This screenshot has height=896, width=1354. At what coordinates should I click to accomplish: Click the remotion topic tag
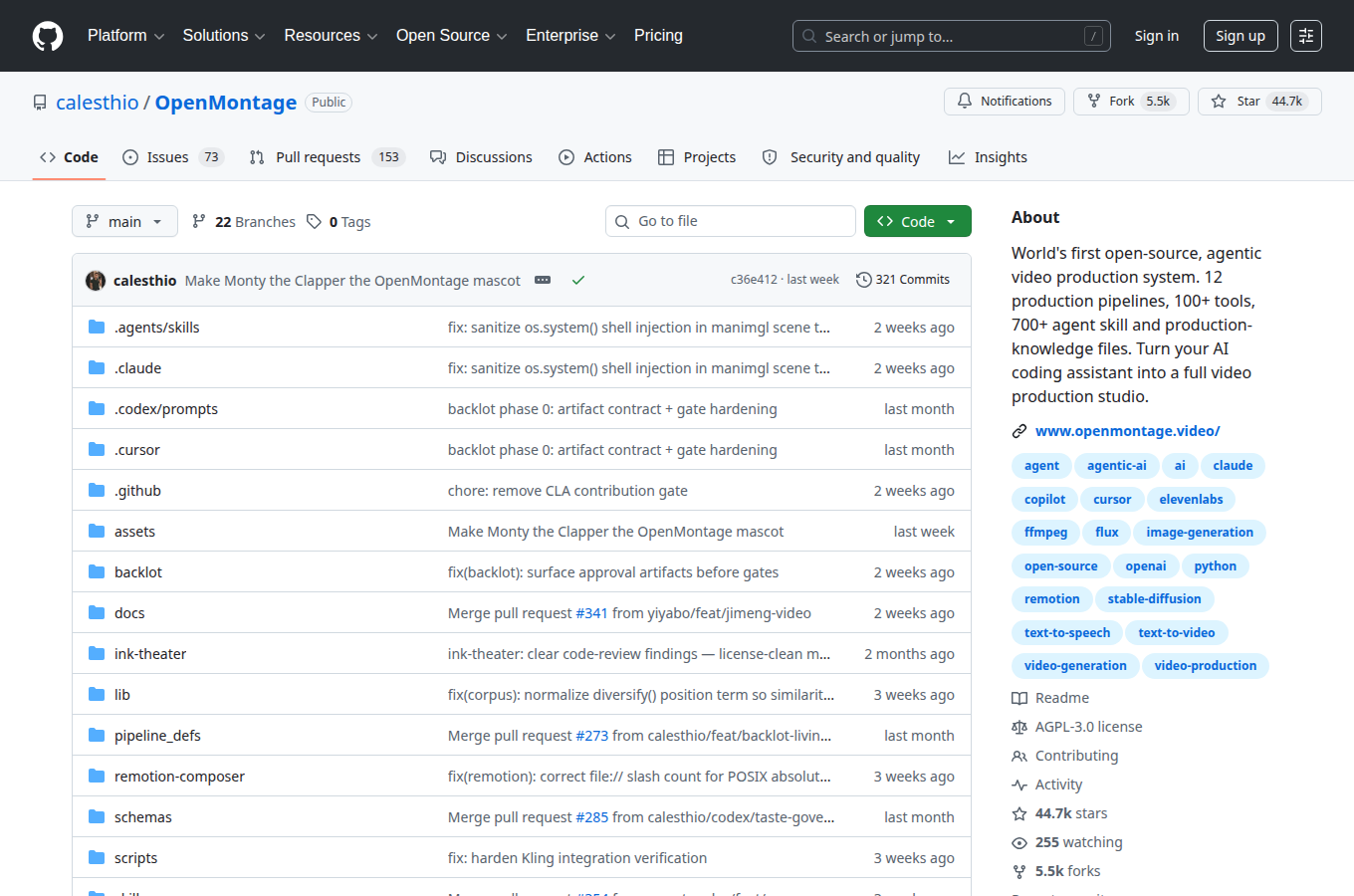pyautogui.click(x=1051, y=599)
